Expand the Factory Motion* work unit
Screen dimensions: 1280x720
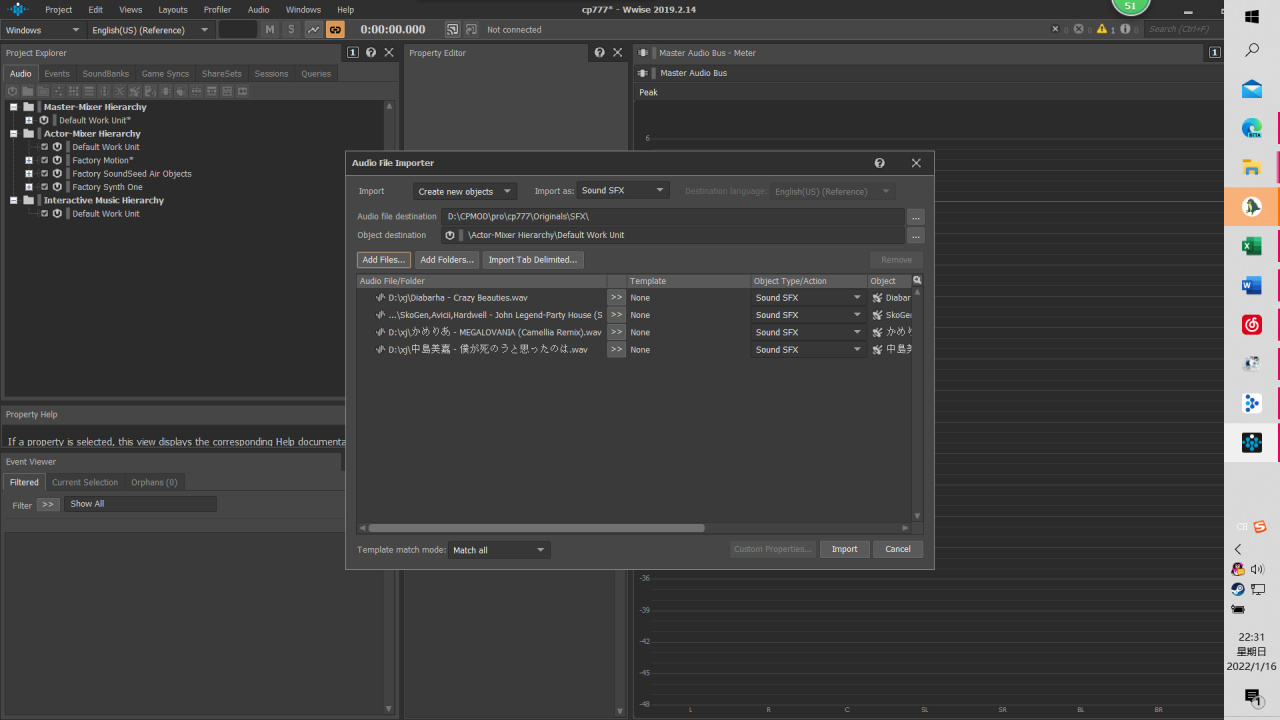click(29, 160)
